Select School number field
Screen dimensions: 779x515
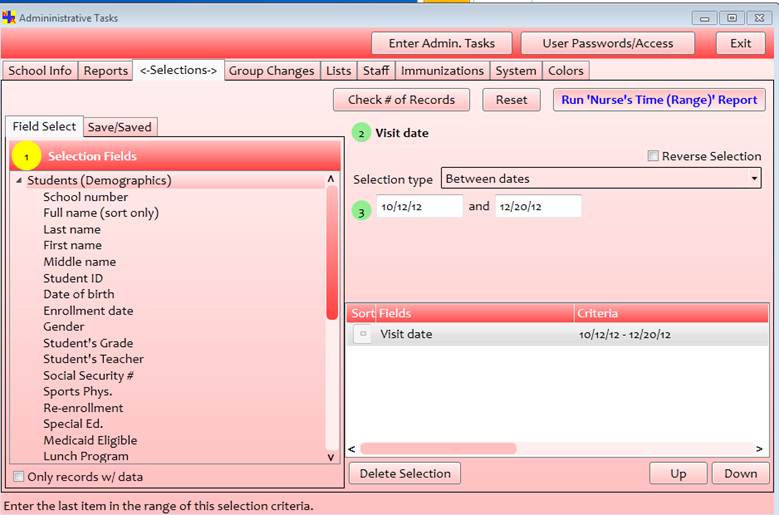pos(85,197)
